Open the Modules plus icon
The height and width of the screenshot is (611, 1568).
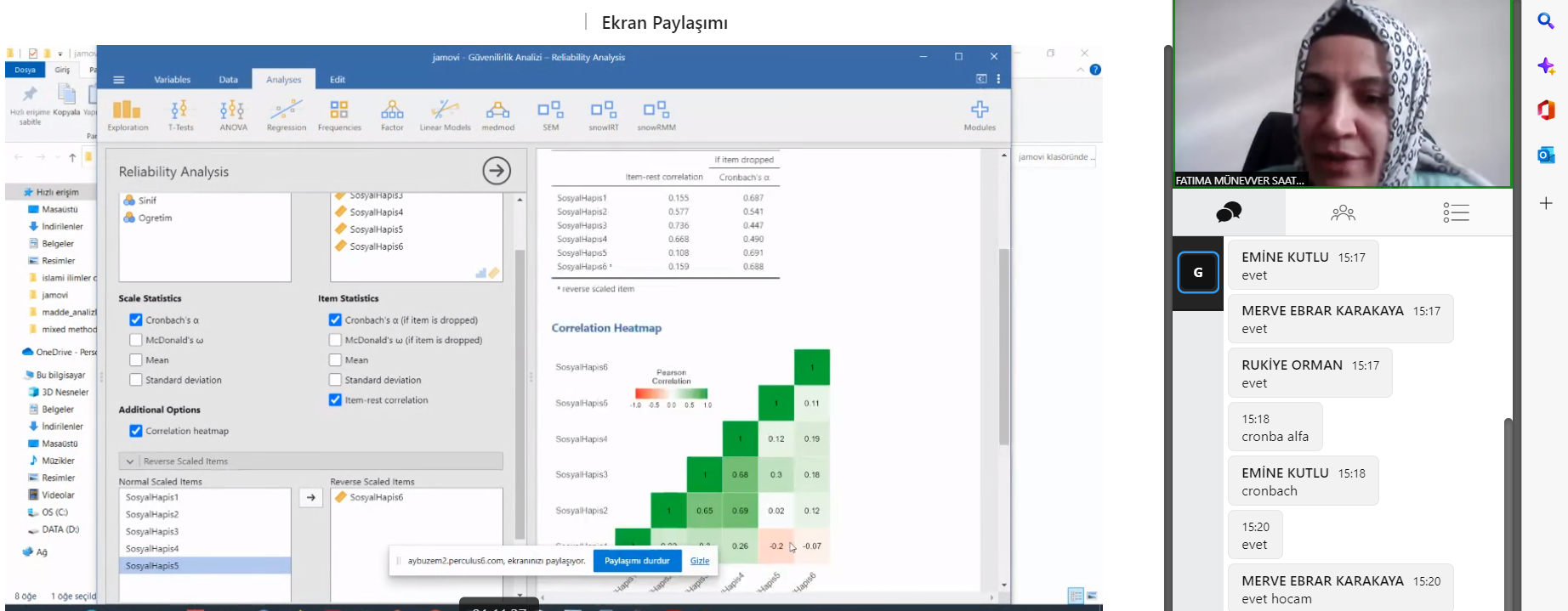(x=980, y=115)
